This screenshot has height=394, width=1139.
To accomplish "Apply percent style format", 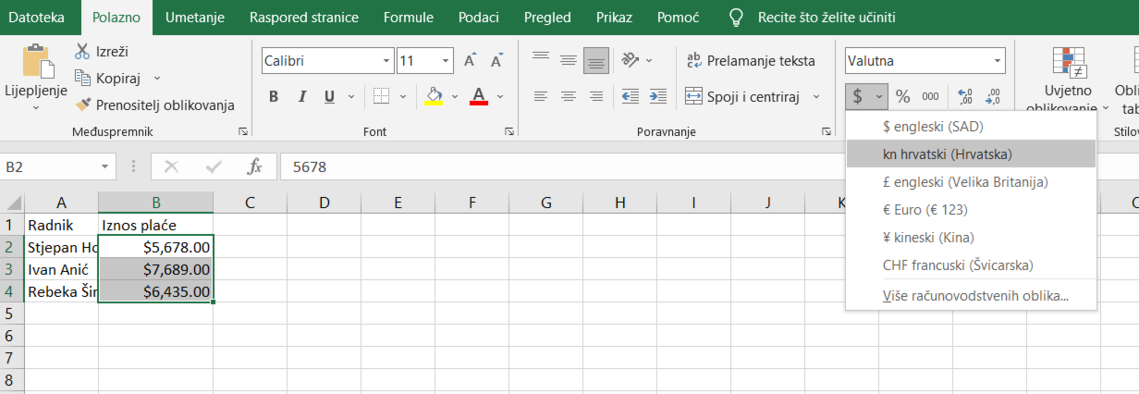I will click(903, 96).
